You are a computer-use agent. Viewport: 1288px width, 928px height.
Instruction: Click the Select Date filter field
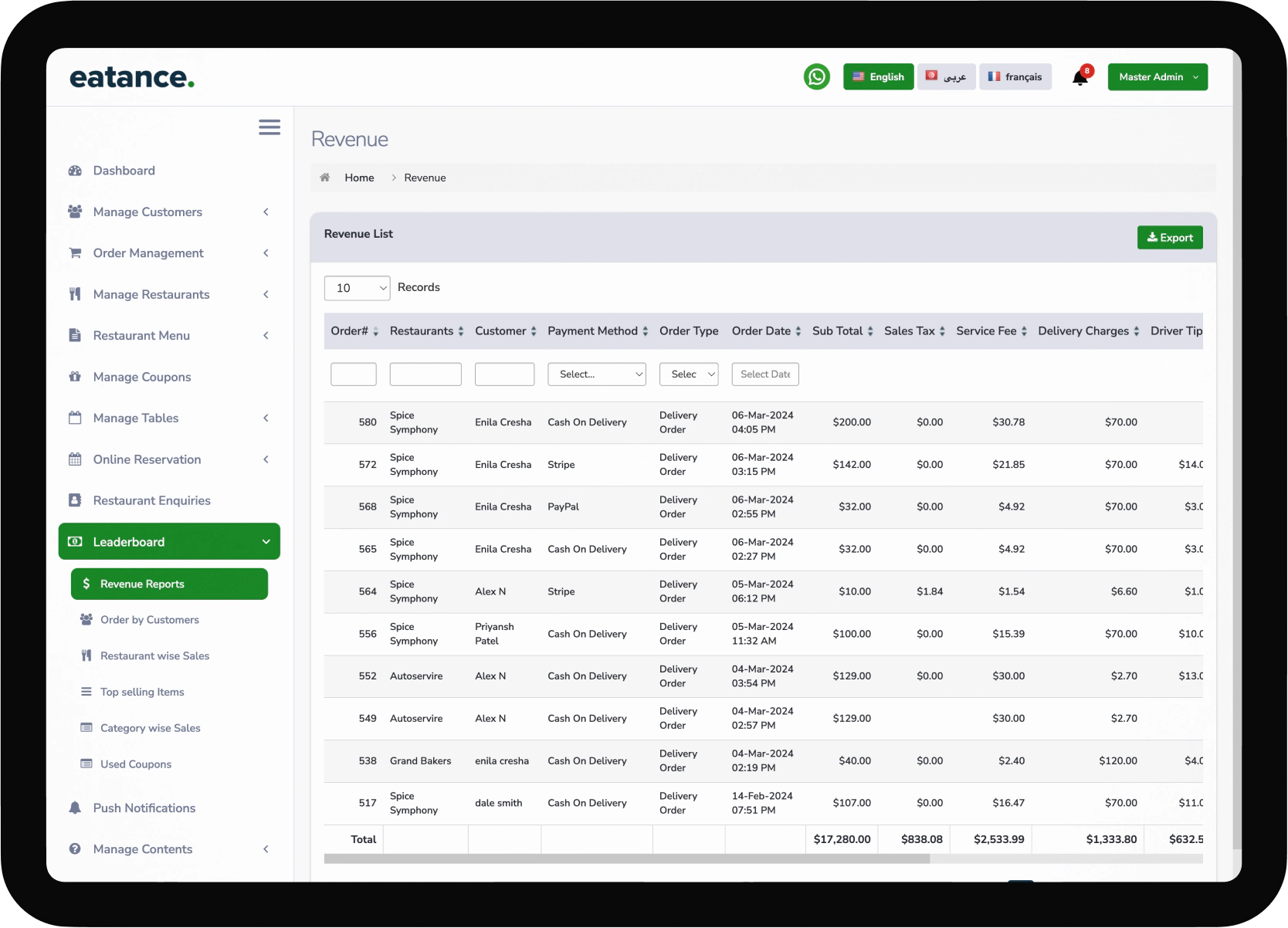(764, 374)
